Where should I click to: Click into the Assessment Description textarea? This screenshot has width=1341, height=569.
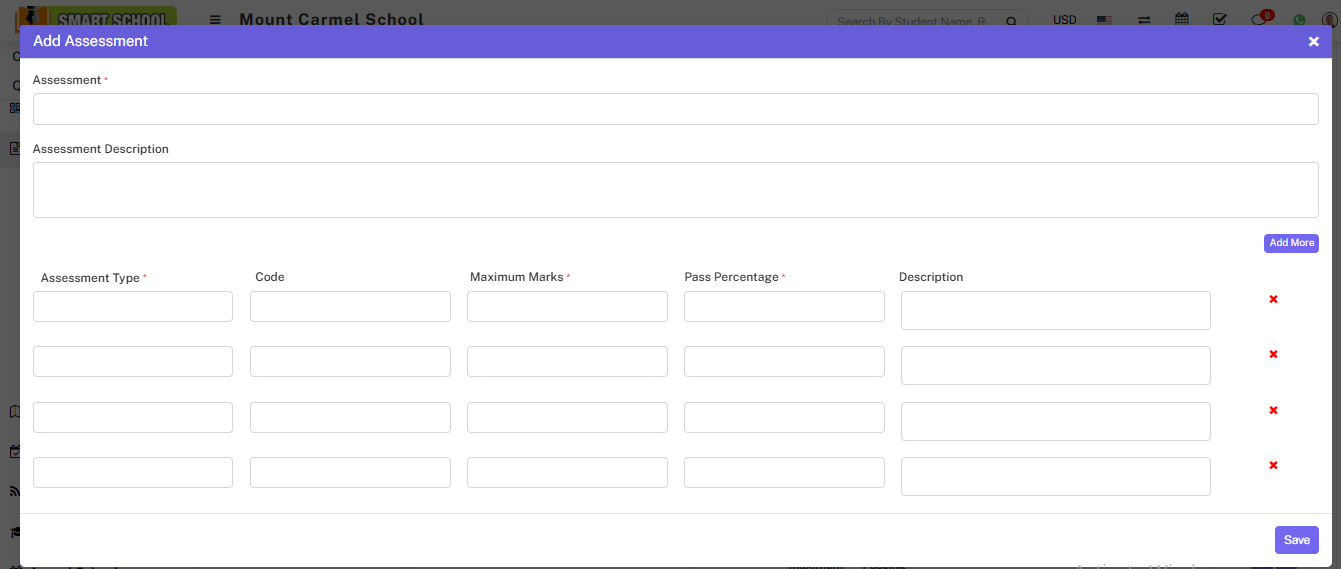pyautogui.click(x=675, y=190)
